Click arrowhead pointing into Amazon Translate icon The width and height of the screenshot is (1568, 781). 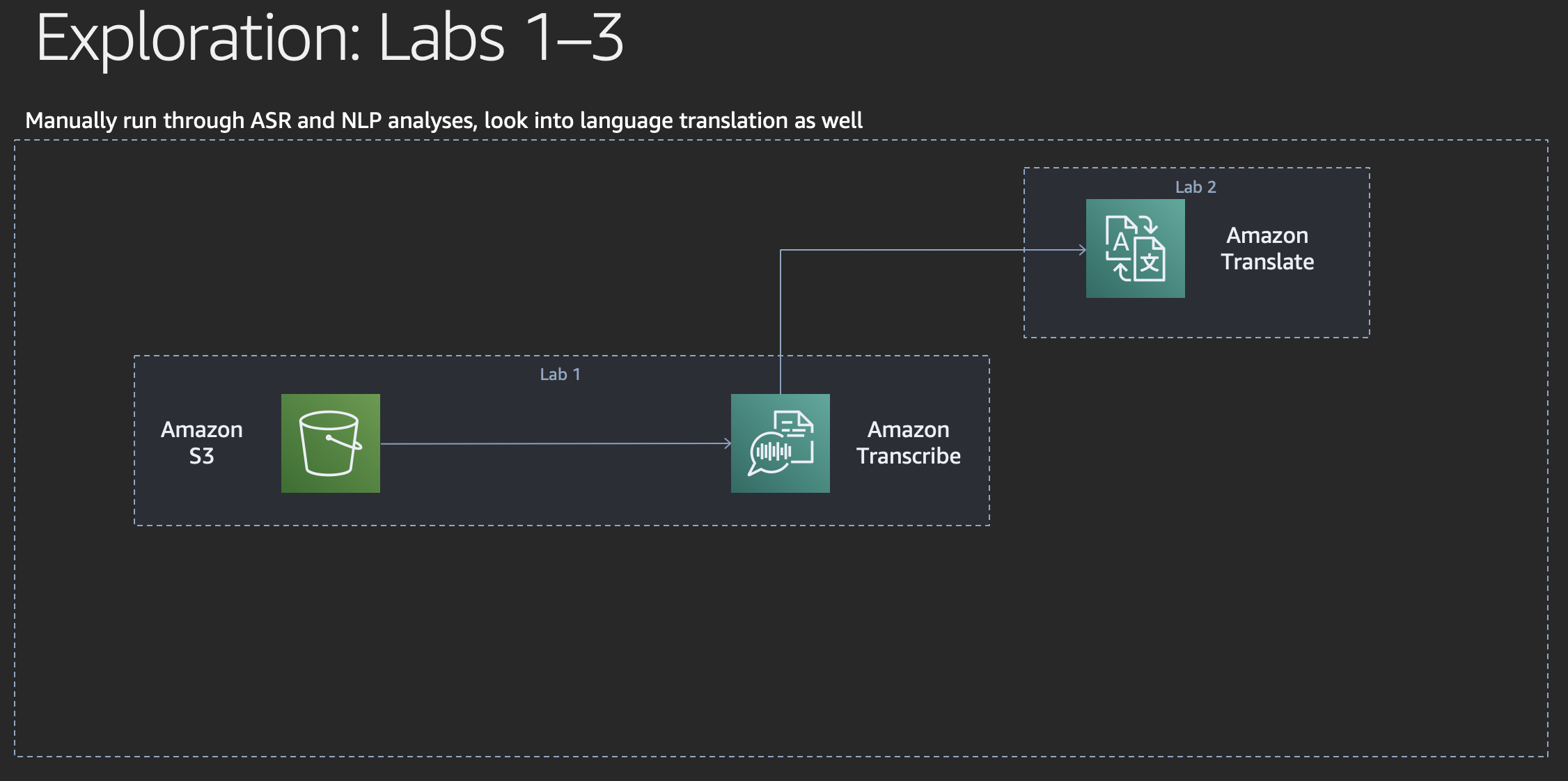coord(1082,250)
